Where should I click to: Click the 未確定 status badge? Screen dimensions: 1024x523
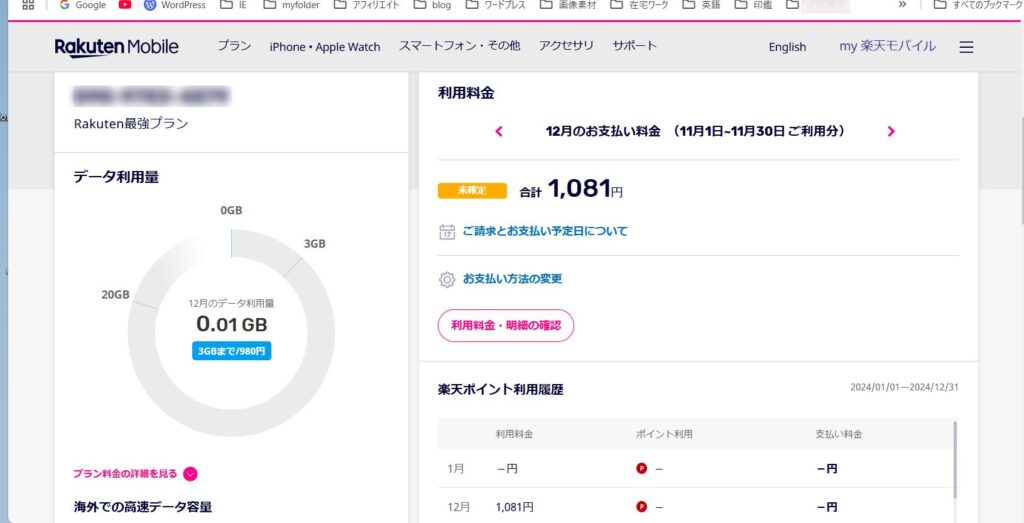coord(472,191)
